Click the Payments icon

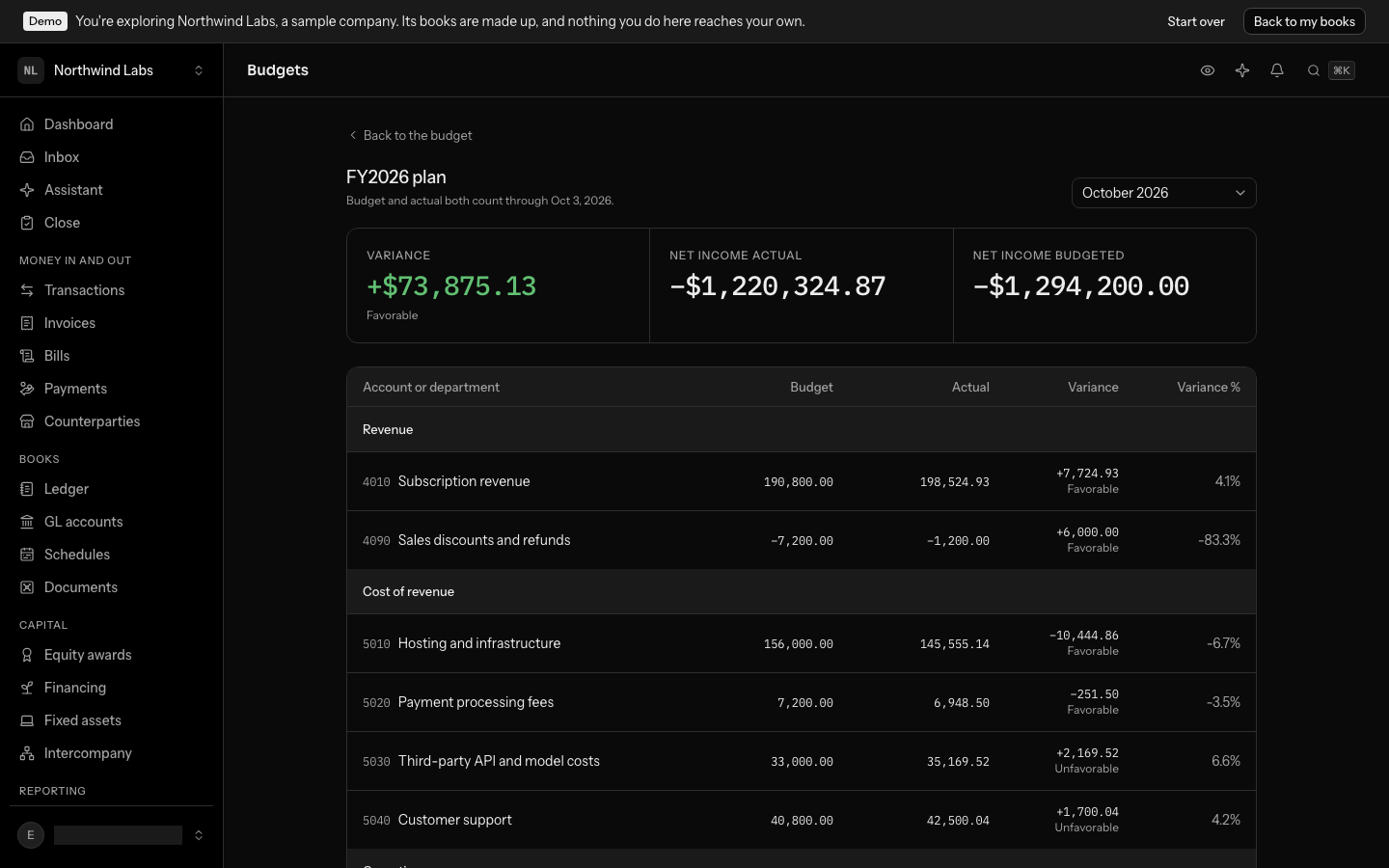(27, 389)
